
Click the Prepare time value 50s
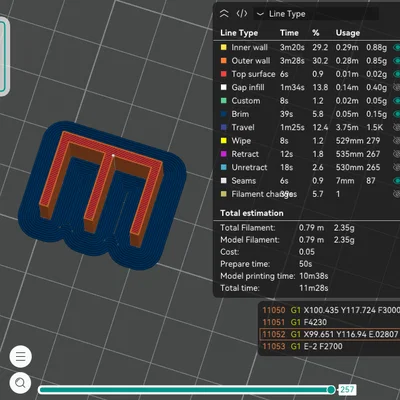(305, 264)
